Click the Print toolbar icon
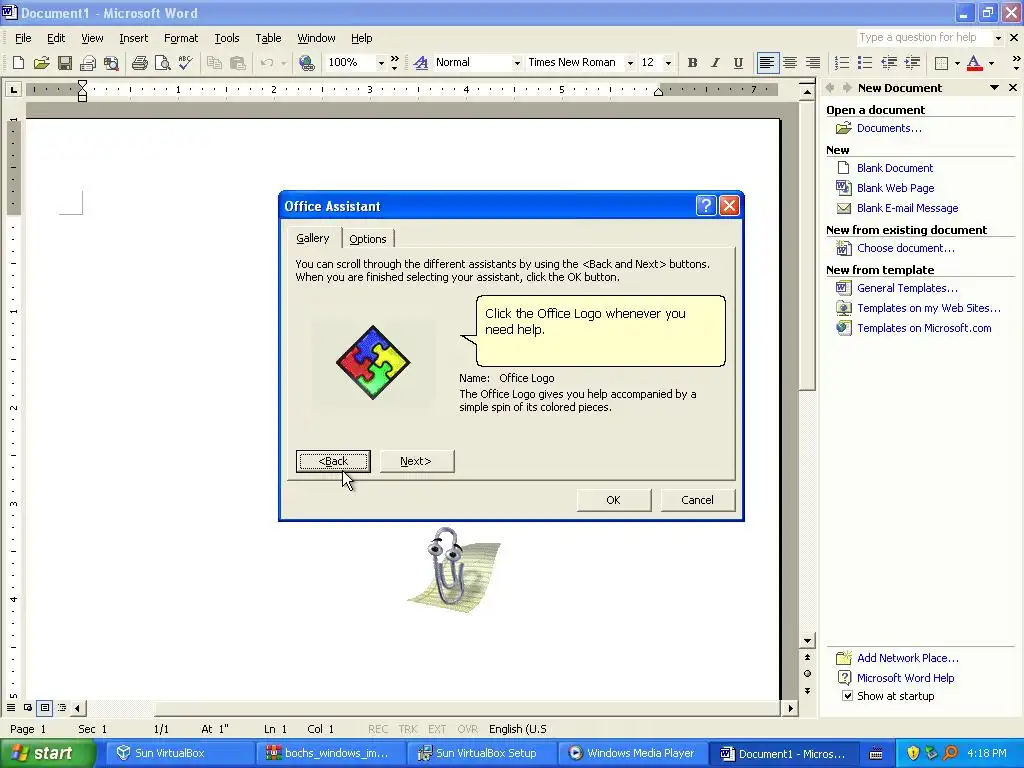The height and width of the screenshot is (768, 1024). pyautogui.click(x=139, y=63)
